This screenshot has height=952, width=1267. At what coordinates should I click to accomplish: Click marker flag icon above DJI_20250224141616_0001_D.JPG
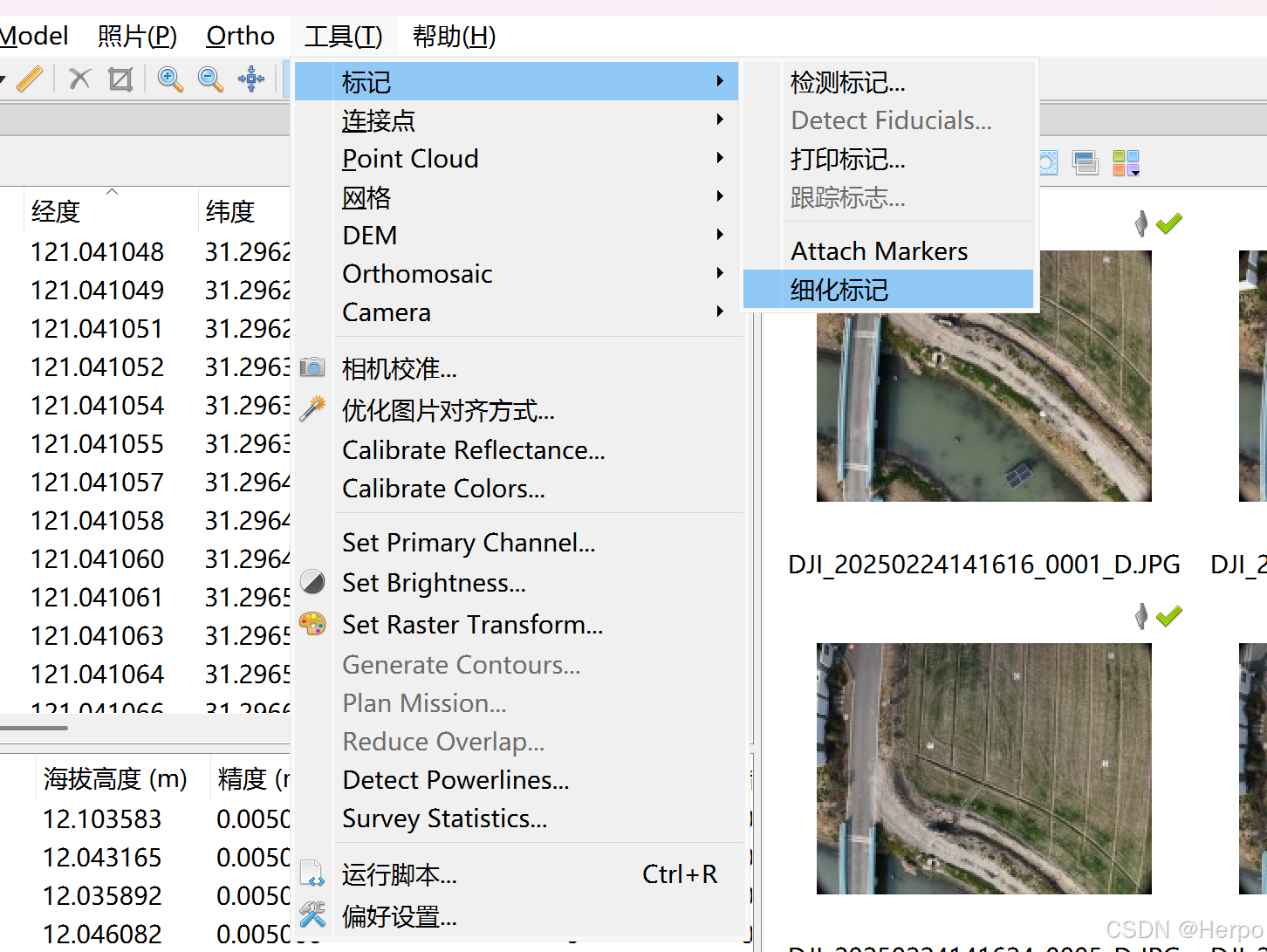[1140, 223]
